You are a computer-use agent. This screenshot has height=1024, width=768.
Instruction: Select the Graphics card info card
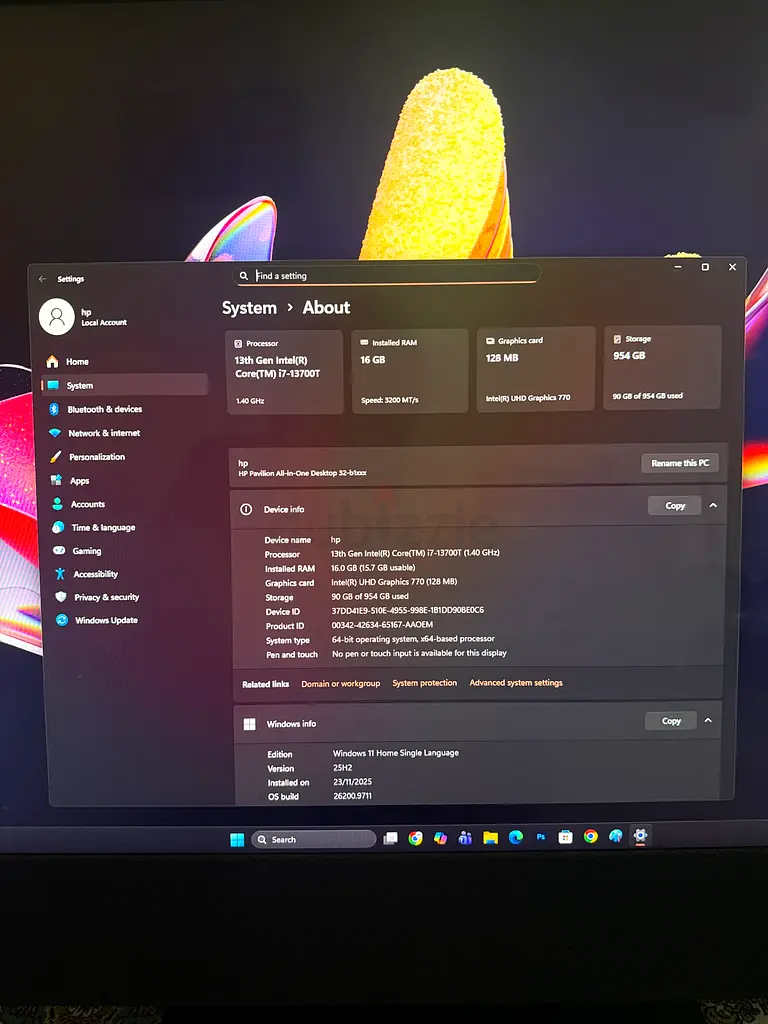[536, 369]
